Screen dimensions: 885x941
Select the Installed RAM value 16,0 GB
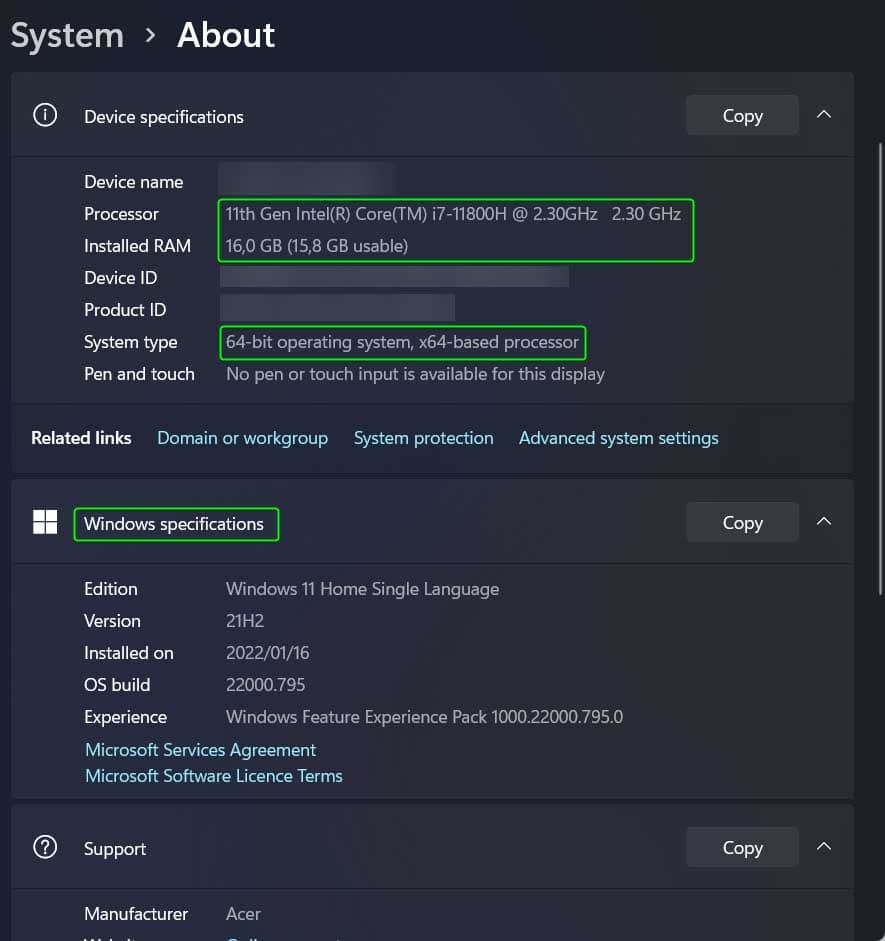(x=317, y=246)
